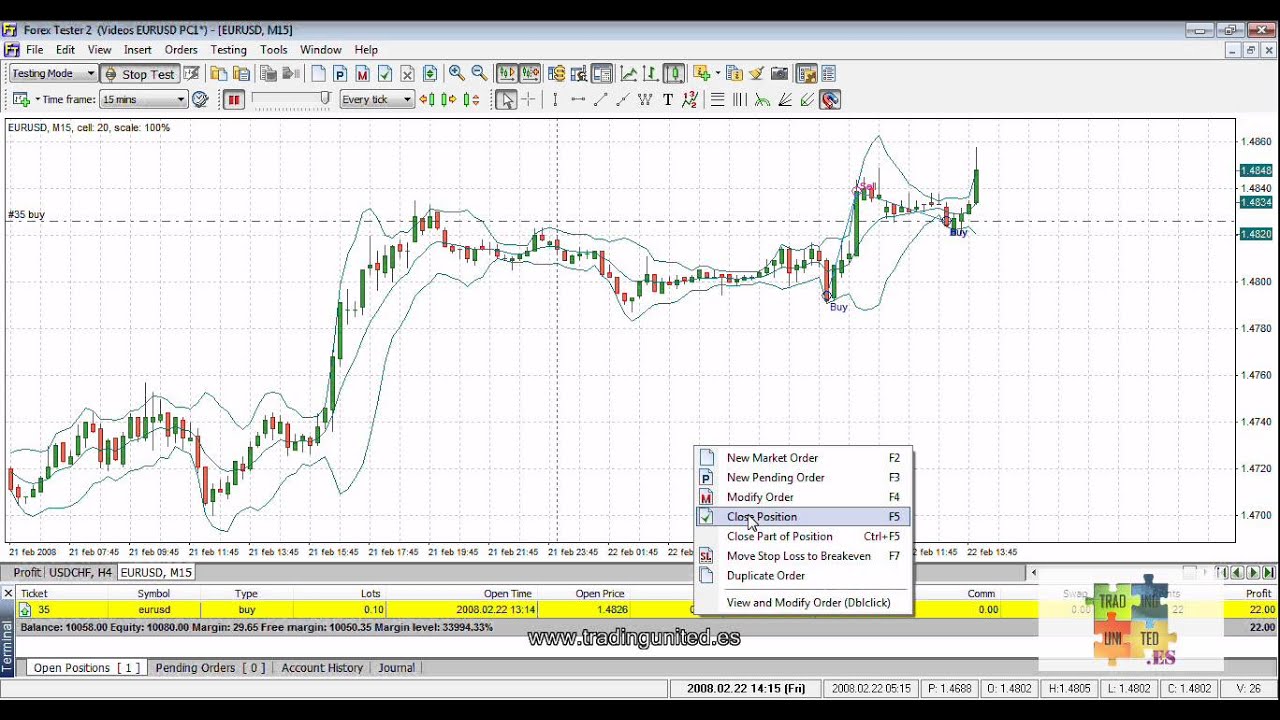Pause the test with the pause button

[x=234, y=99]
